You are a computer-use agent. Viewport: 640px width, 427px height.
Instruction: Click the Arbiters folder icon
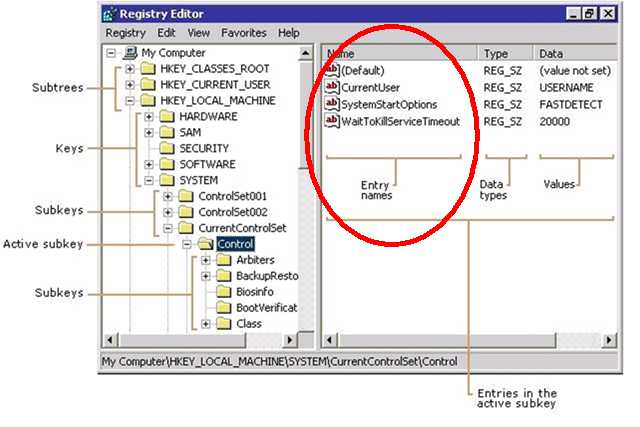[224, 260]
